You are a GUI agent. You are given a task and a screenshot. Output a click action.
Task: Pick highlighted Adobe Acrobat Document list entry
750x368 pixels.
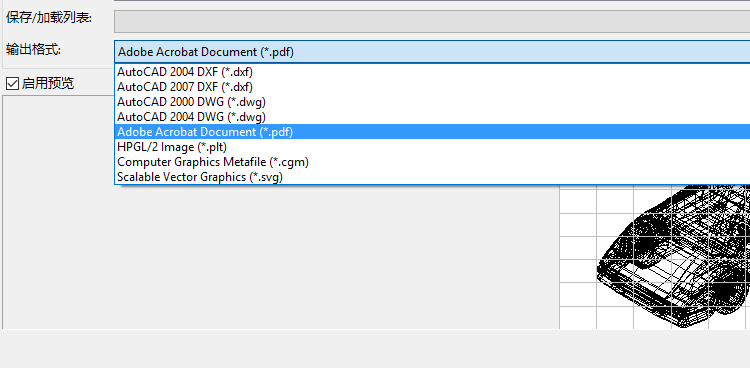[432, 132]
